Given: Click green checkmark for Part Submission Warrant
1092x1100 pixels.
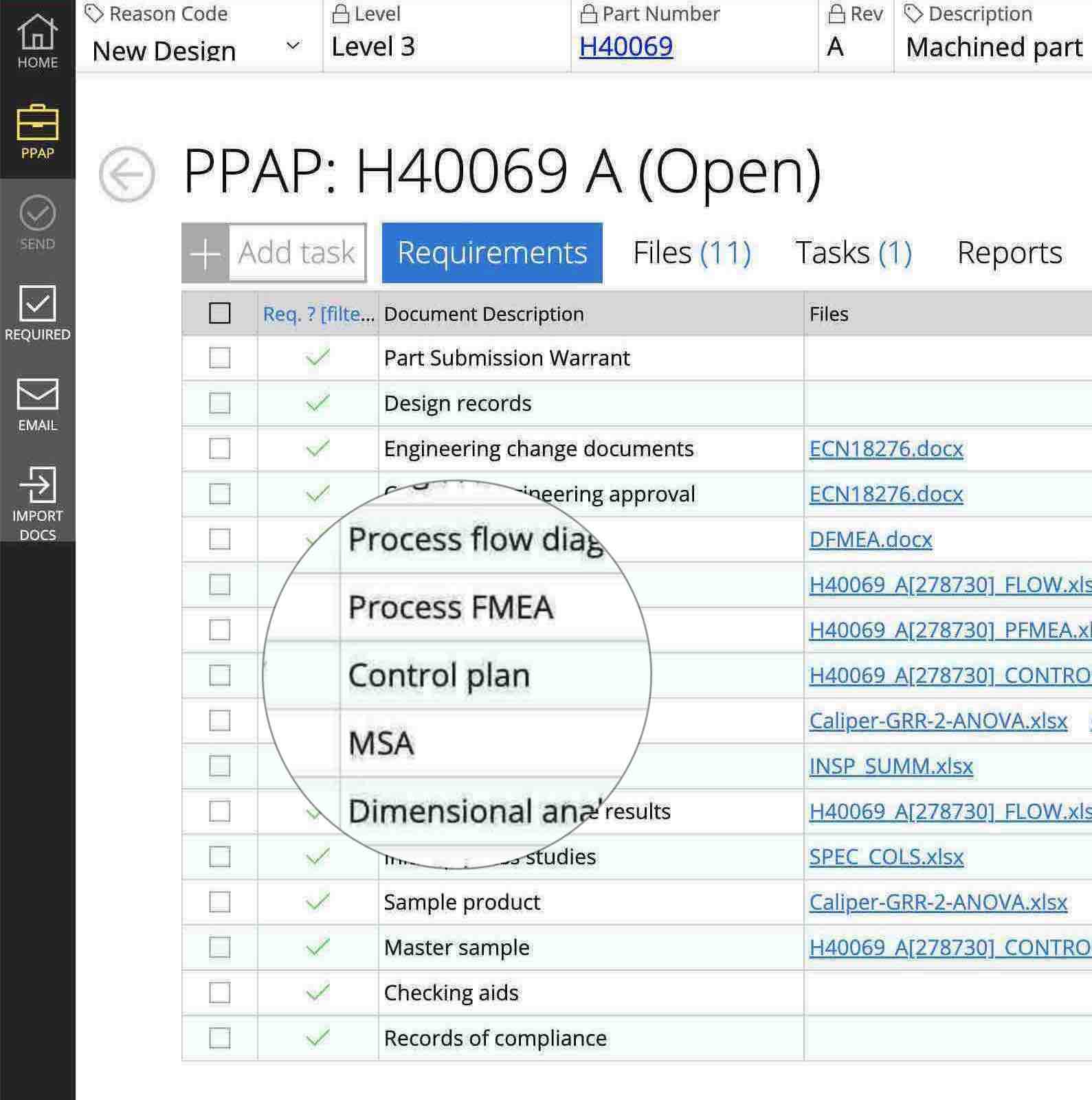Looking at the screenshot, I should pos(317,357).
